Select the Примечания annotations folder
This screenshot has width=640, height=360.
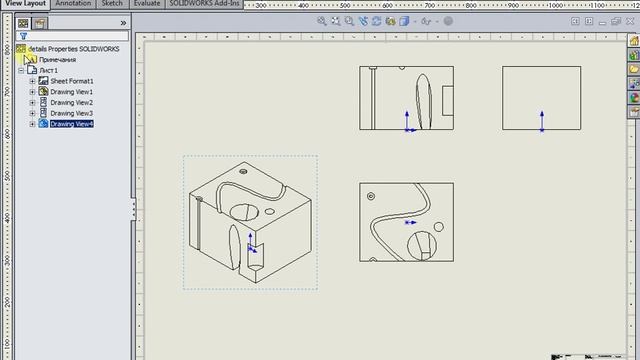(57, 60)
